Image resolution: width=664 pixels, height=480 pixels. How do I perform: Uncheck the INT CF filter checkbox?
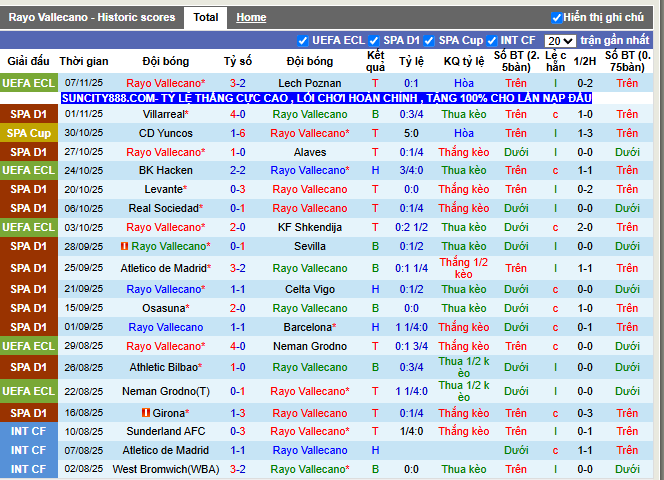pyautogui.click(x=492, y=41)
